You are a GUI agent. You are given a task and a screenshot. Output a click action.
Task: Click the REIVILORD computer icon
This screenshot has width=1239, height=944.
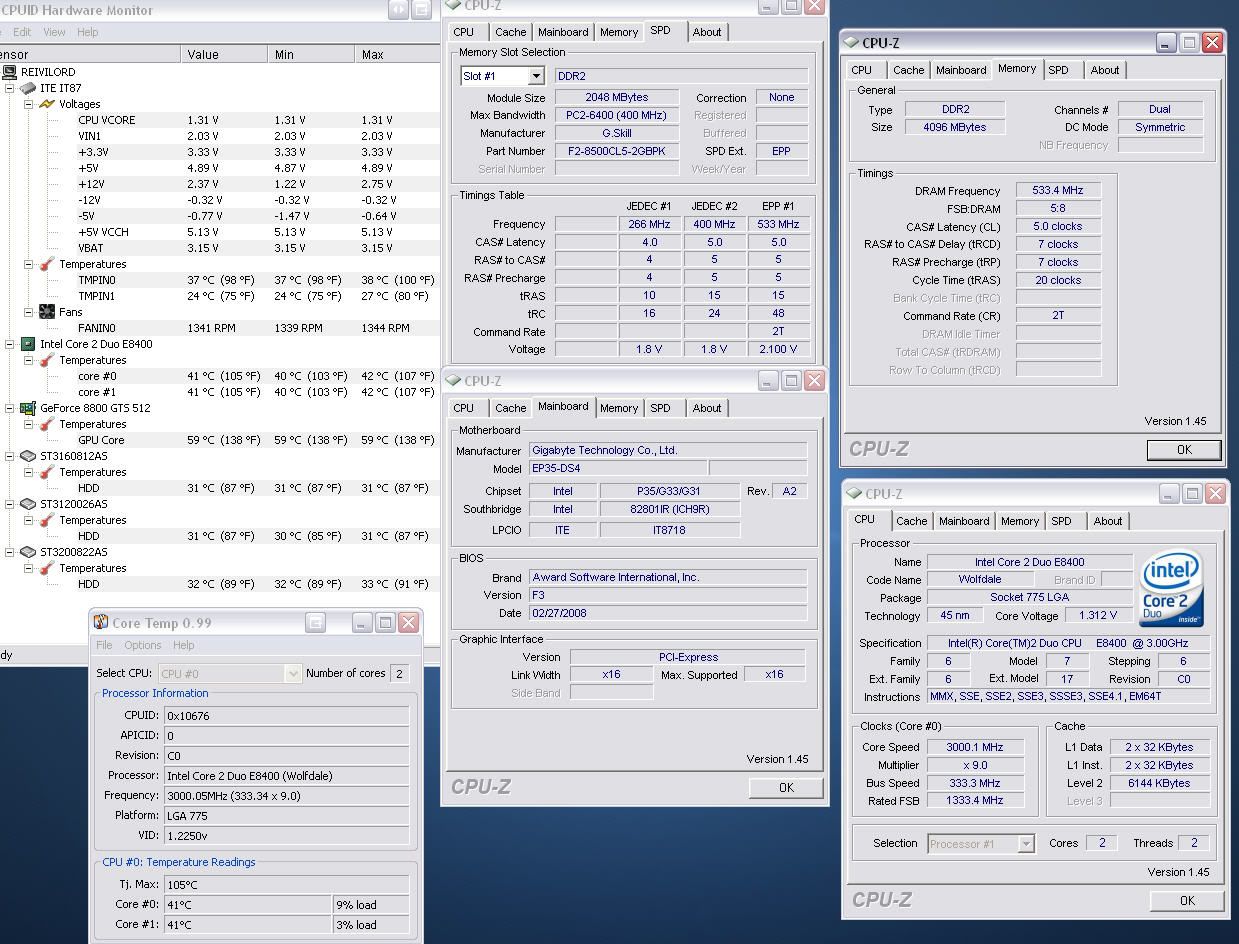point(10,72)
